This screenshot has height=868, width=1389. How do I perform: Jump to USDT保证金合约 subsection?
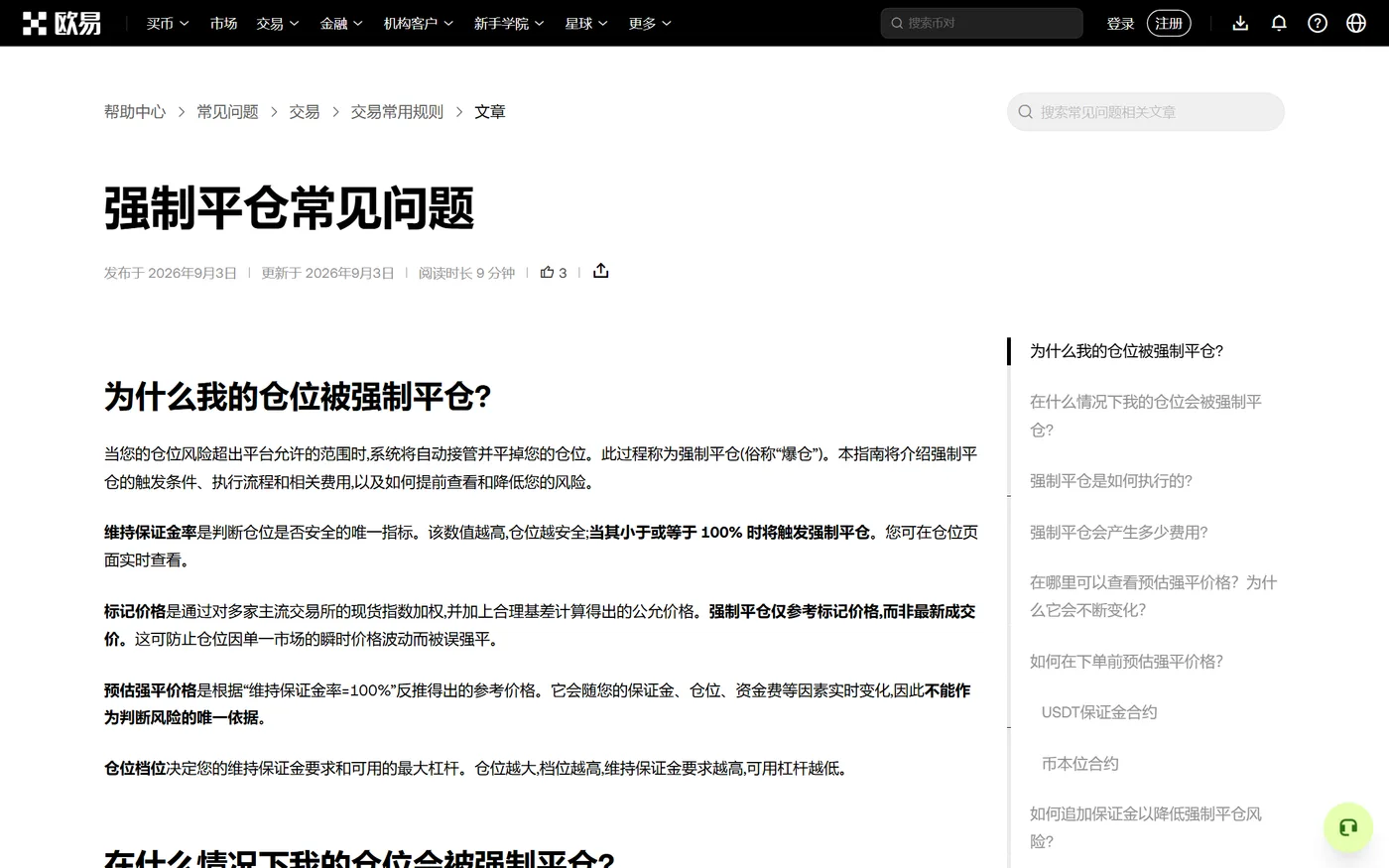[1099, 712]
